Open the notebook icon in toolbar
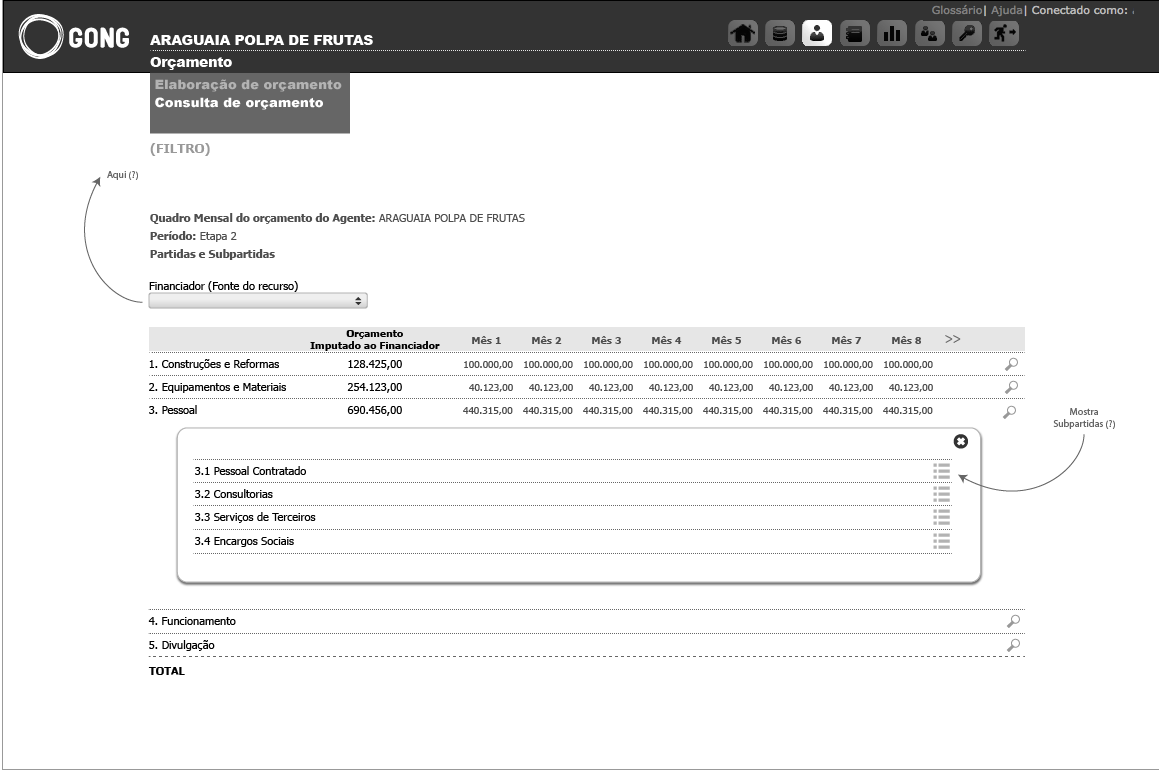The image size is (1159, 770). tap(854, 33)
